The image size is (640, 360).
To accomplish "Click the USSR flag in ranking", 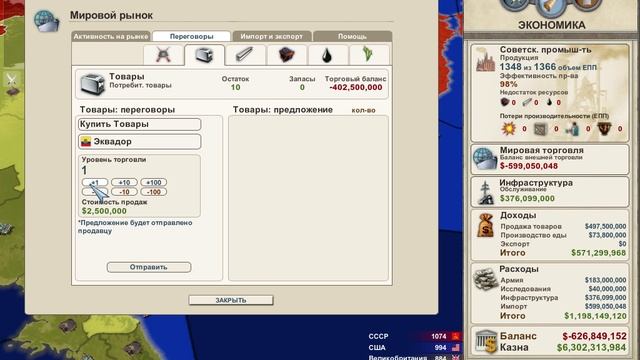I will (456, 336).
